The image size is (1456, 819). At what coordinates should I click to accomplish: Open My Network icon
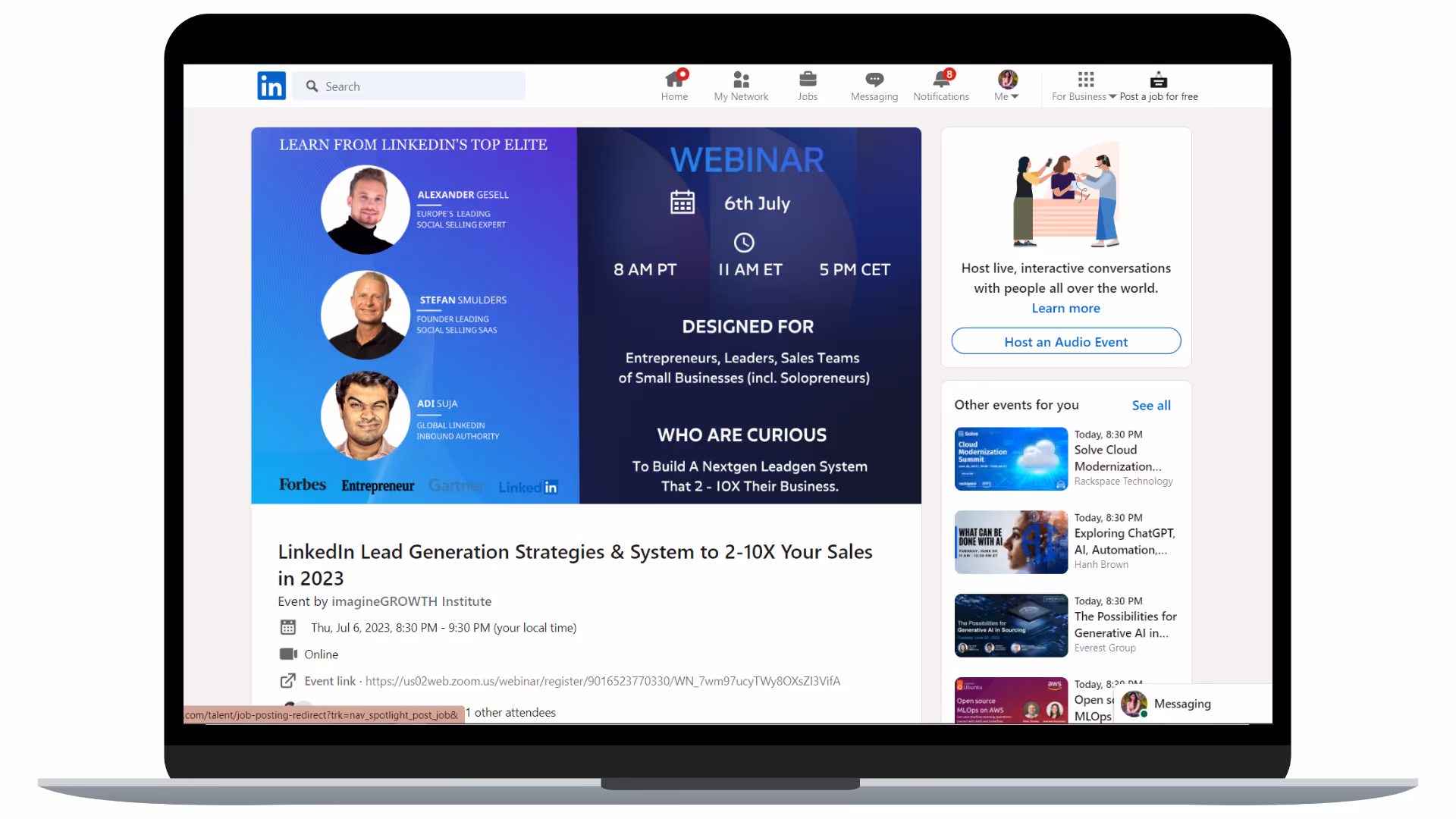(741, 80)
